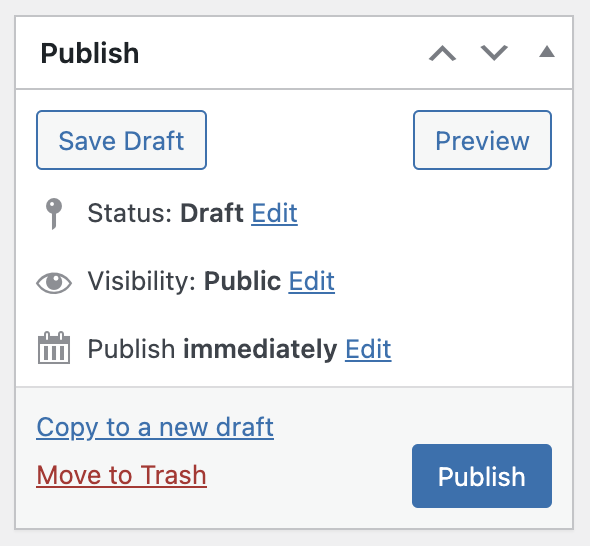Click the Visibility label text

pyautogui.click(x=142, y=281)
